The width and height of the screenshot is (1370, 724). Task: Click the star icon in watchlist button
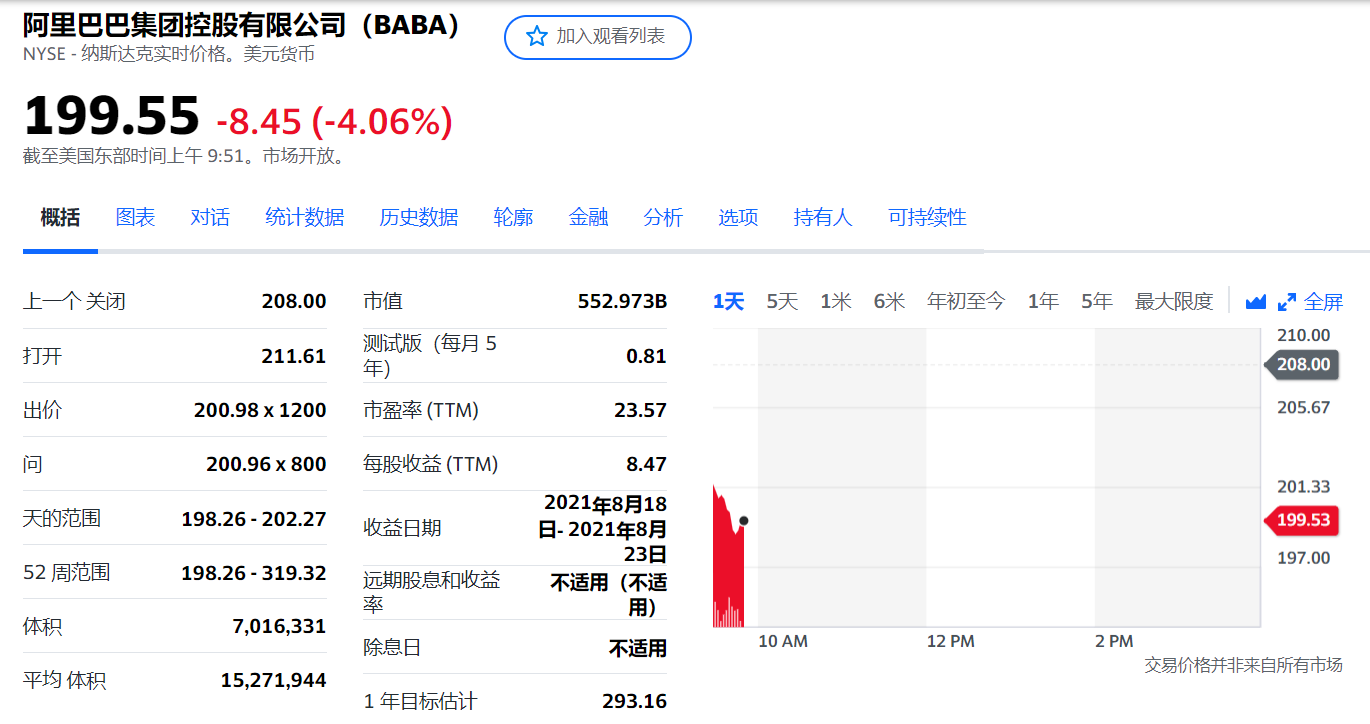[x=537, y=37]
